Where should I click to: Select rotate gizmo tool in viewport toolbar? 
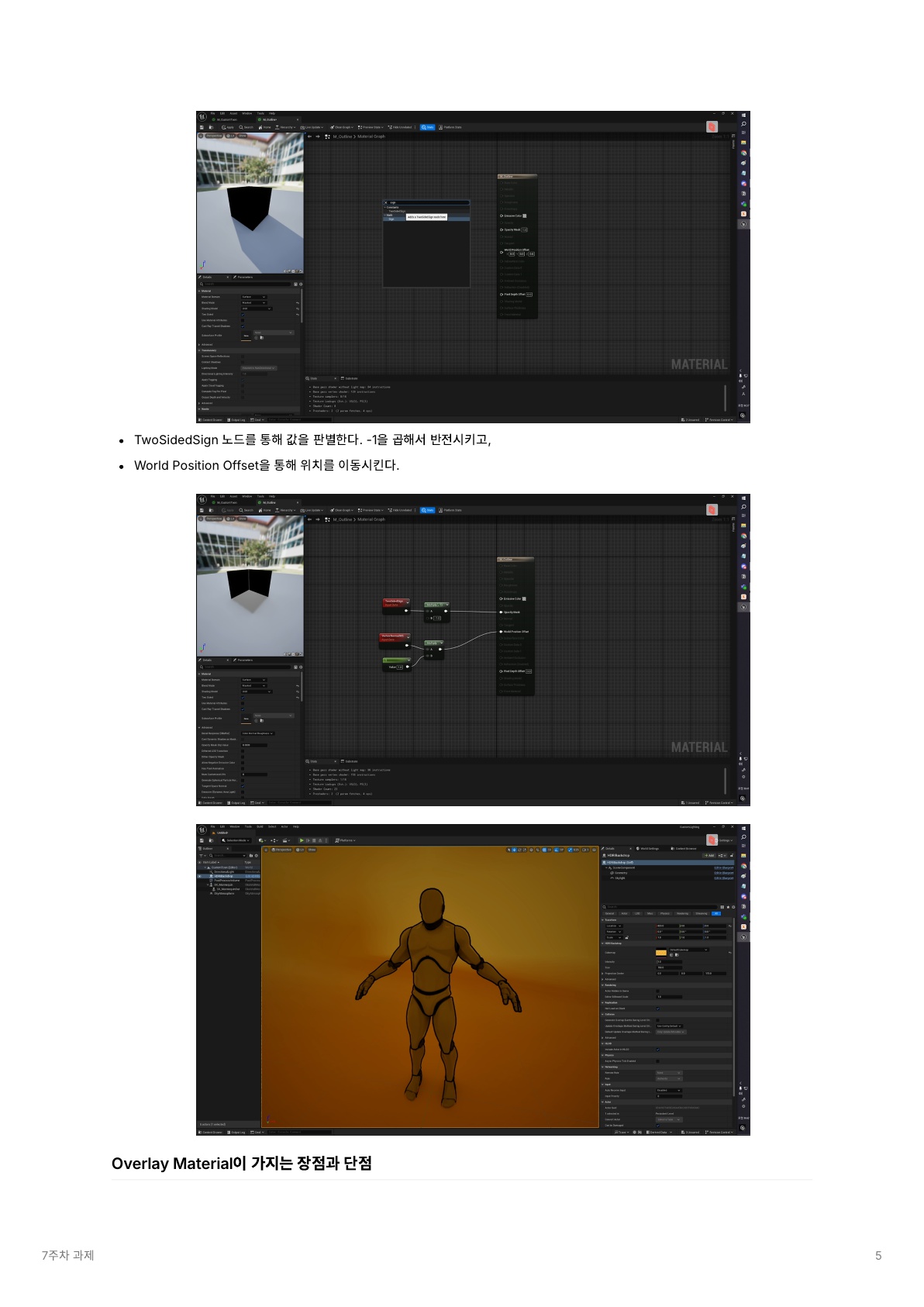pyautogui.click(x=519, y=850)
